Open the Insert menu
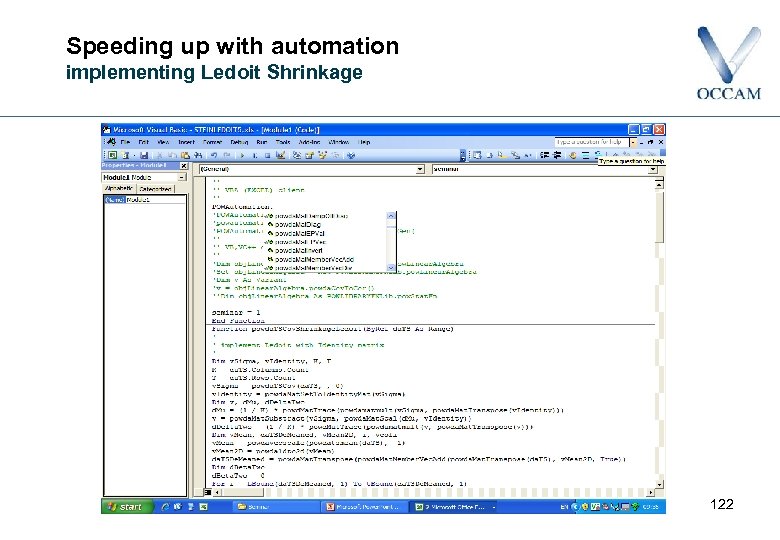Viewport: 780px width, 540px height. coord(187,142)
